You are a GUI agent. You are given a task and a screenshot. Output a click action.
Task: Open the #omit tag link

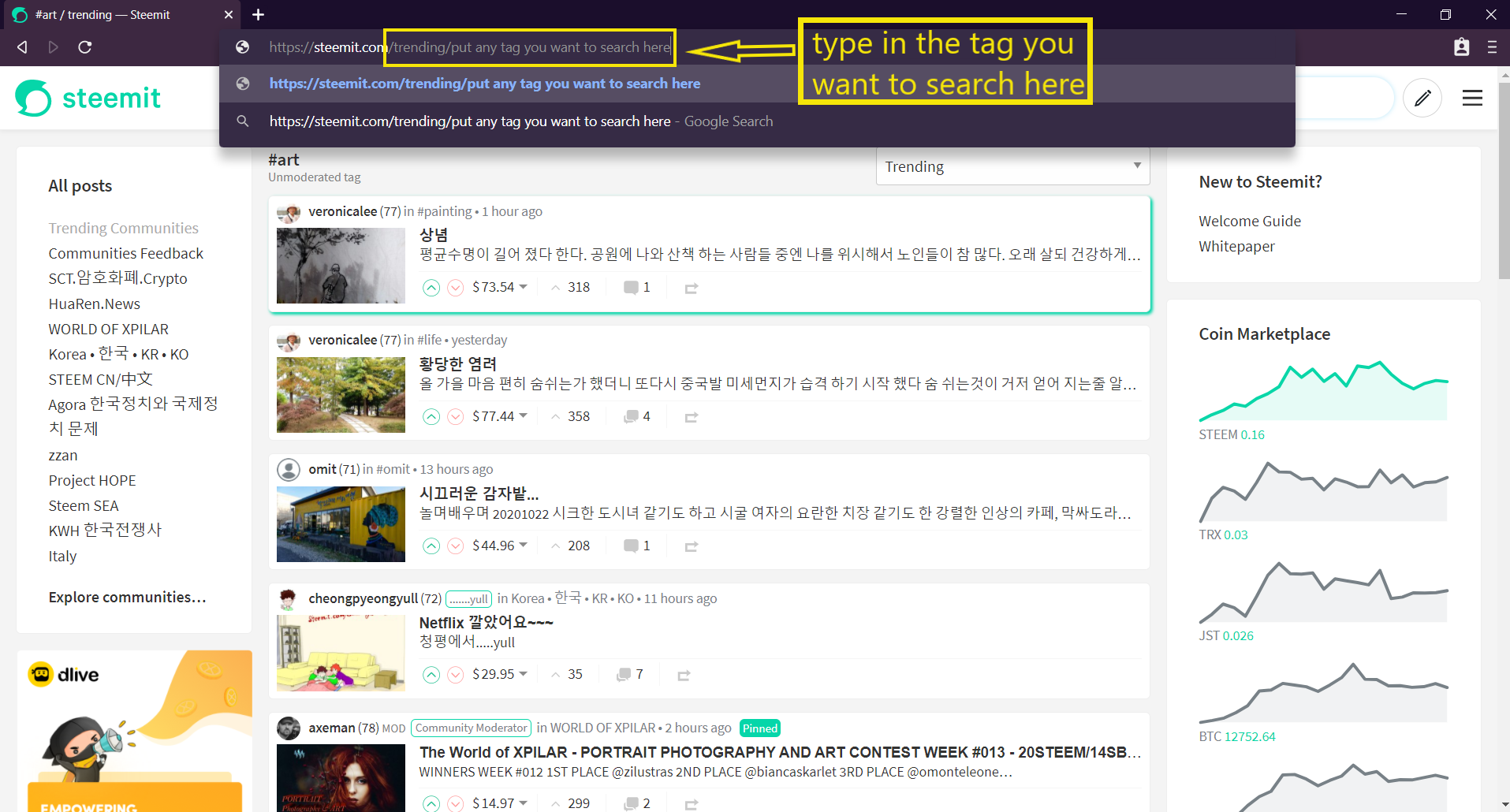(x=393, y=469)
